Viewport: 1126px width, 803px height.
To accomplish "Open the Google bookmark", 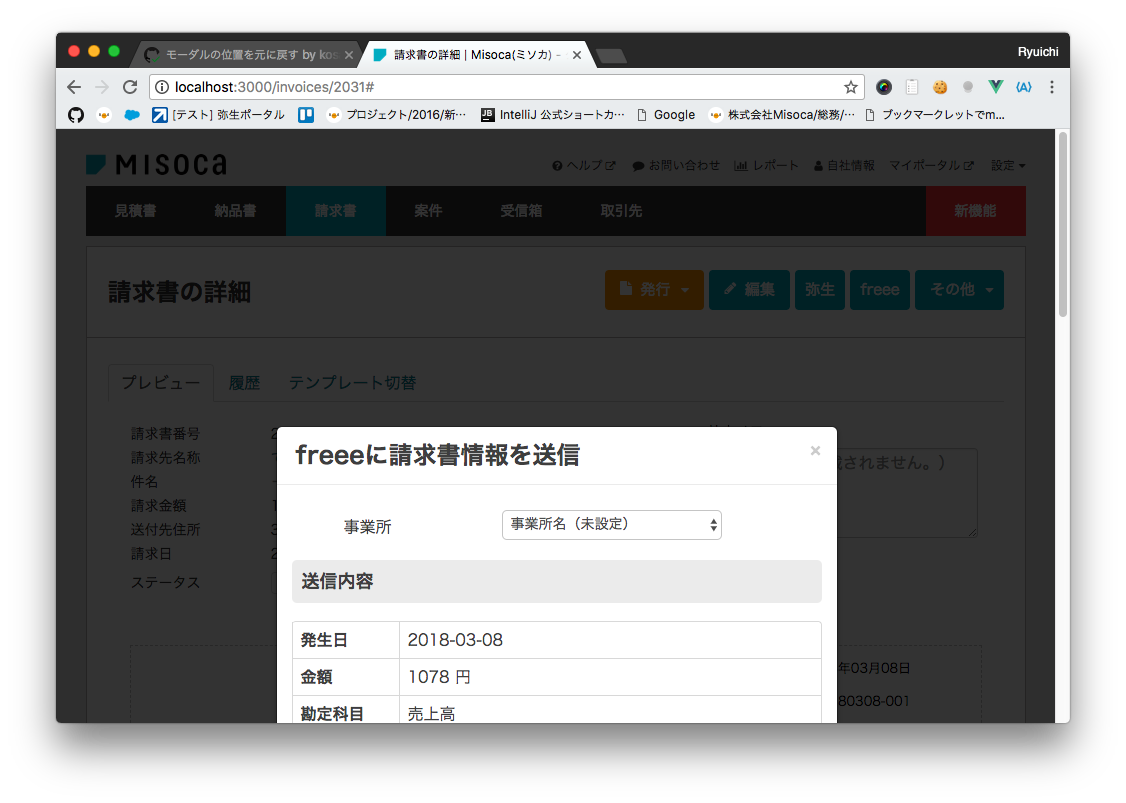I will point(666,115).
